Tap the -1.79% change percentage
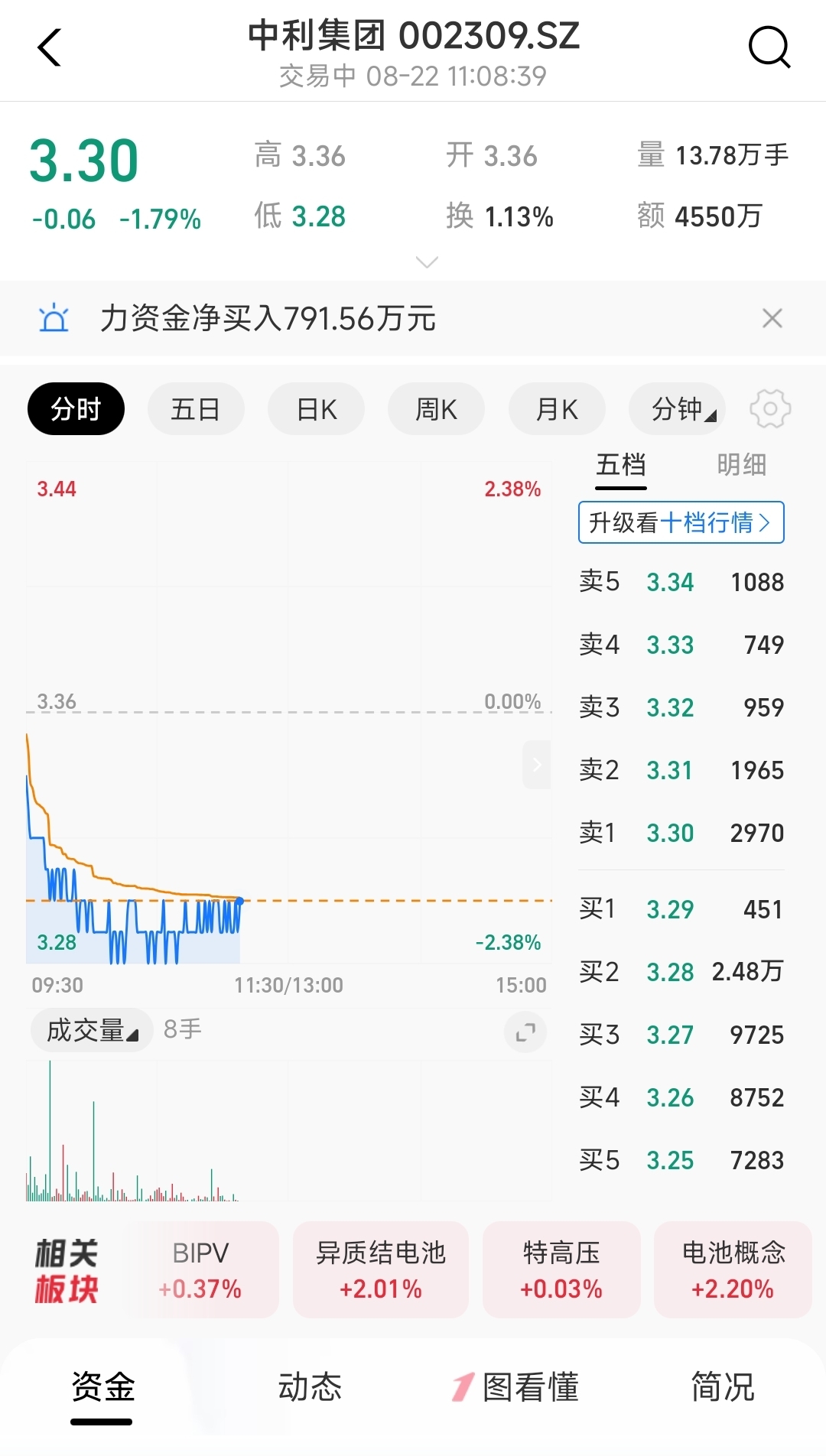This screenshot has height=1456, width=826. coord(160,219)
